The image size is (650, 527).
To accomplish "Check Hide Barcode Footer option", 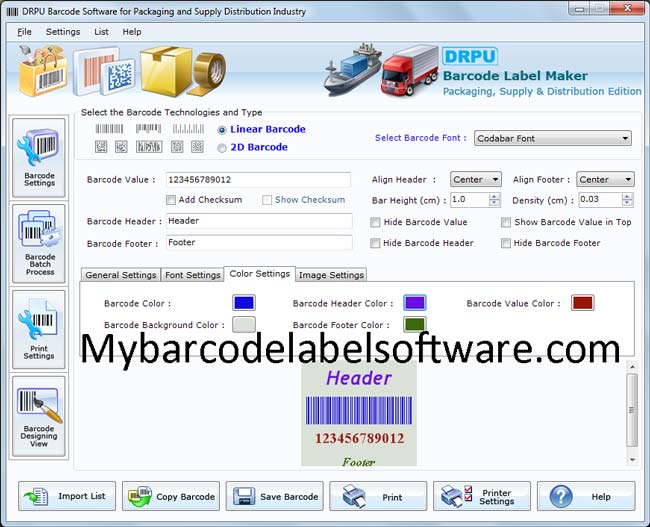I will (x=506, y=243).
